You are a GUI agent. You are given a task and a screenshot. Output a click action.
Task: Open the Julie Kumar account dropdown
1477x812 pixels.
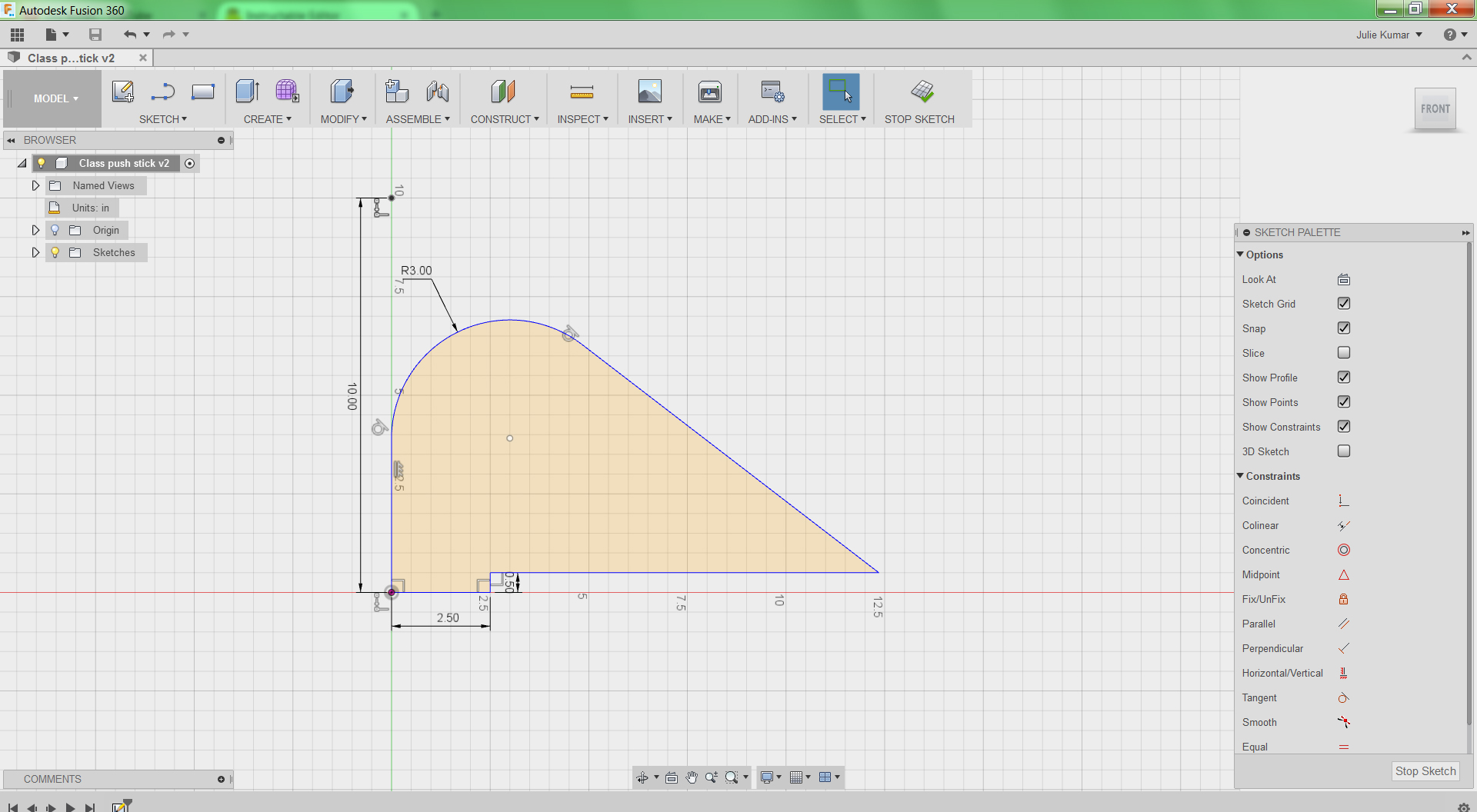pyautogui.click(x=1389, y=35)
